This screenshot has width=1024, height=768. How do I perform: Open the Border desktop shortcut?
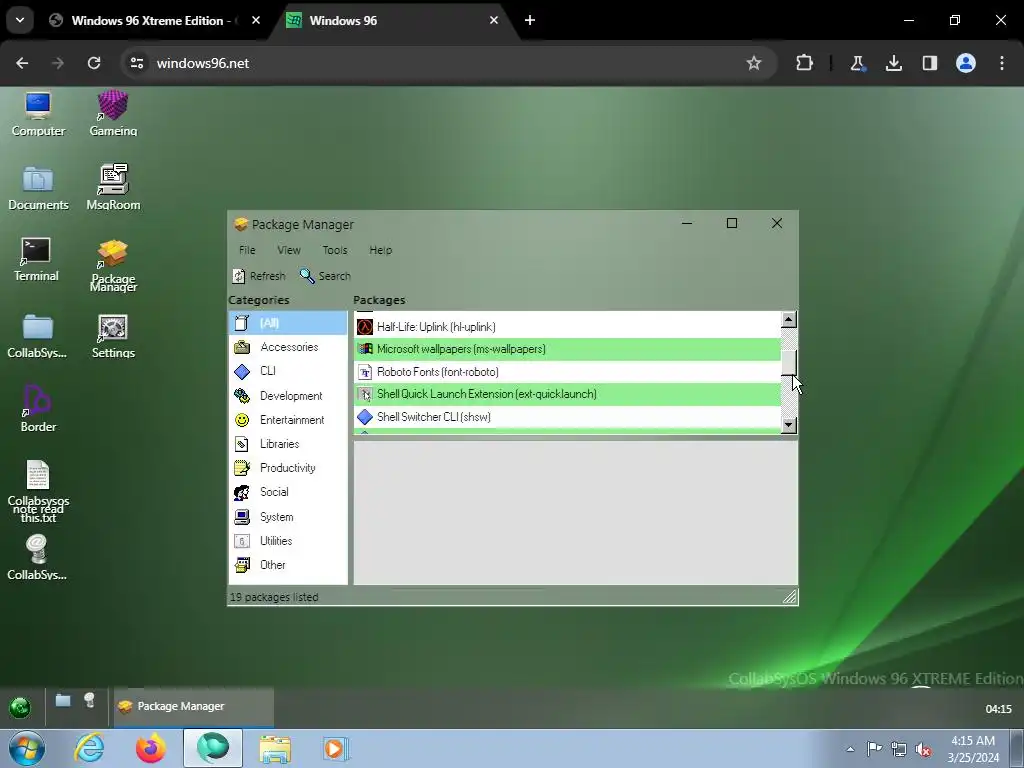[x=38, y=409]
